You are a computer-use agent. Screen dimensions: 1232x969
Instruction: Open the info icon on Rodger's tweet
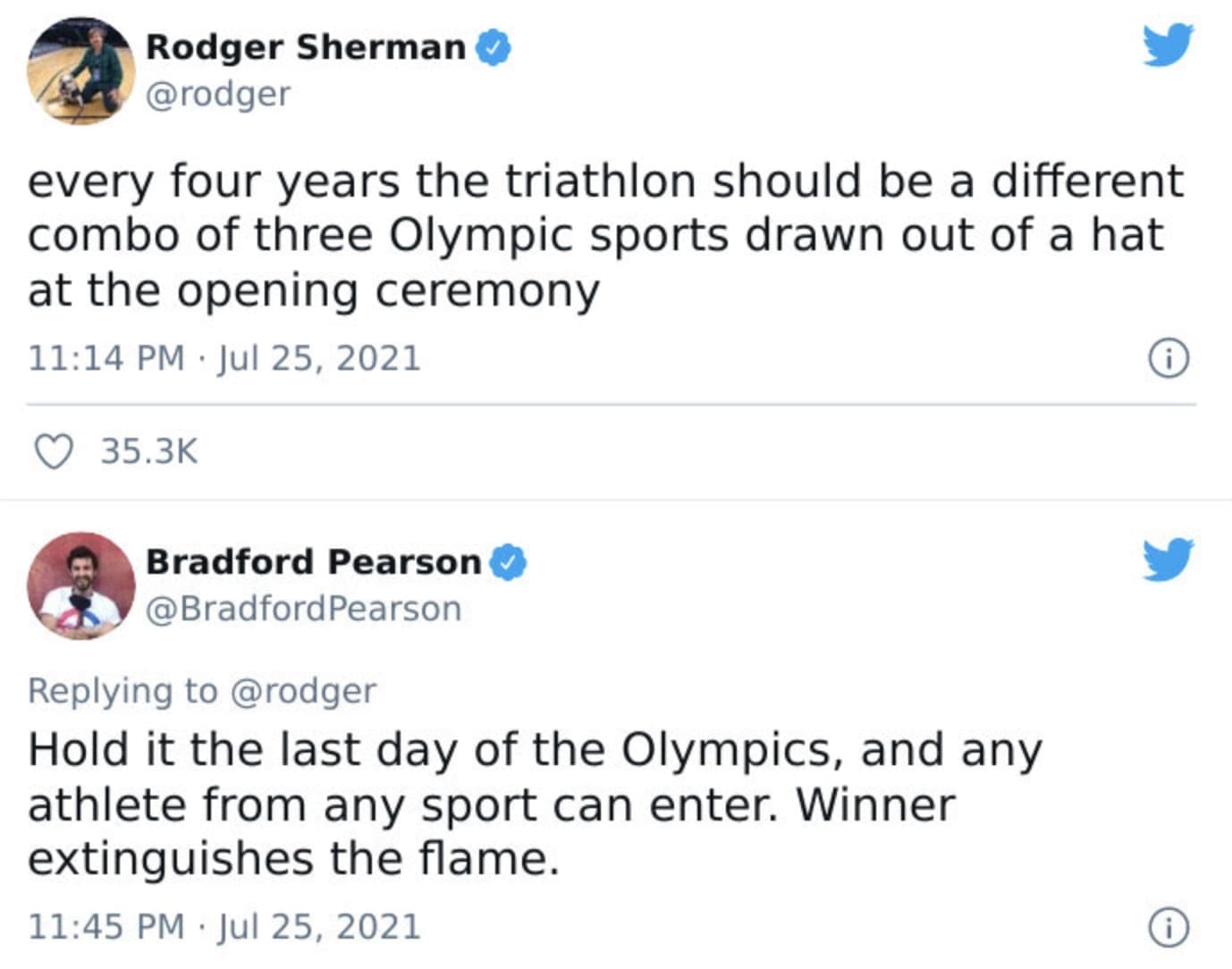coord(1168,359)
